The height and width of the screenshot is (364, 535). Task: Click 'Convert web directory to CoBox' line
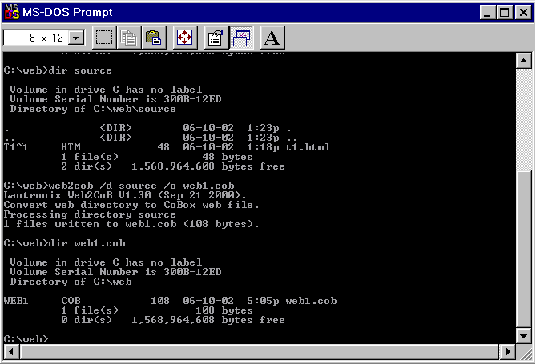(x=131, y=205)
